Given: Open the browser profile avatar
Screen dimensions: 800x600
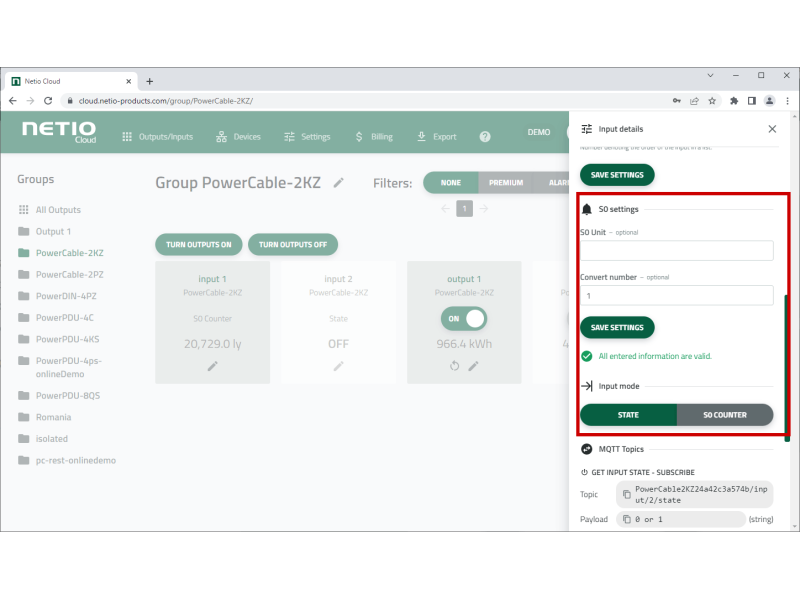Looking at the screenshot, I should [x=769, y=101].
